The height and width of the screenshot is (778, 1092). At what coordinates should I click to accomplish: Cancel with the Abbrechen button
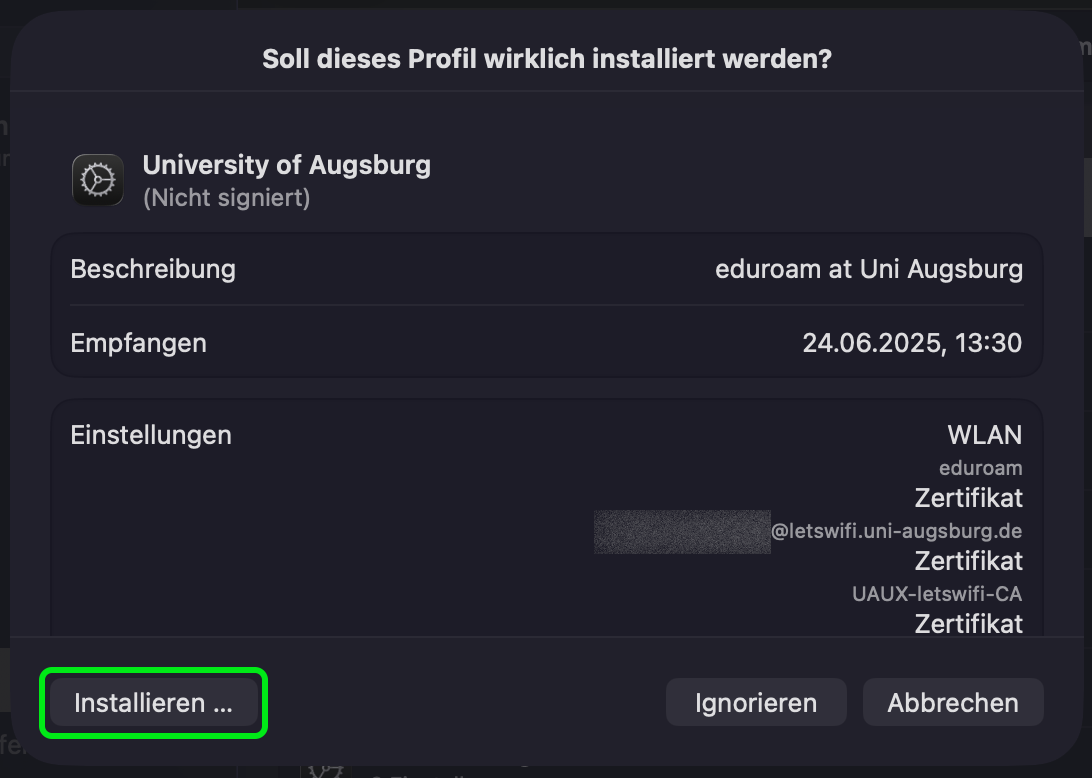(953, 703)
